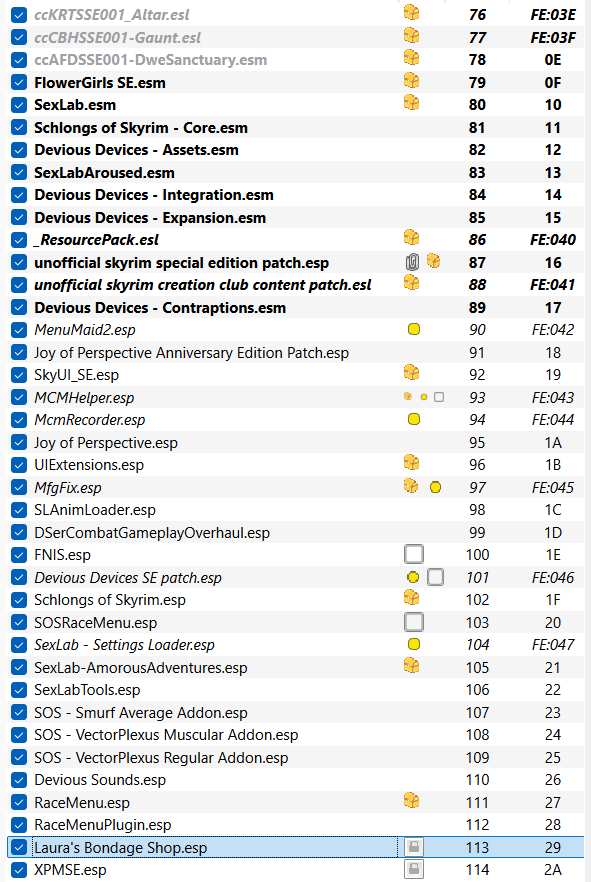Select the Devious Devices - Integration.esm plugin name

(x=154, y=195)
